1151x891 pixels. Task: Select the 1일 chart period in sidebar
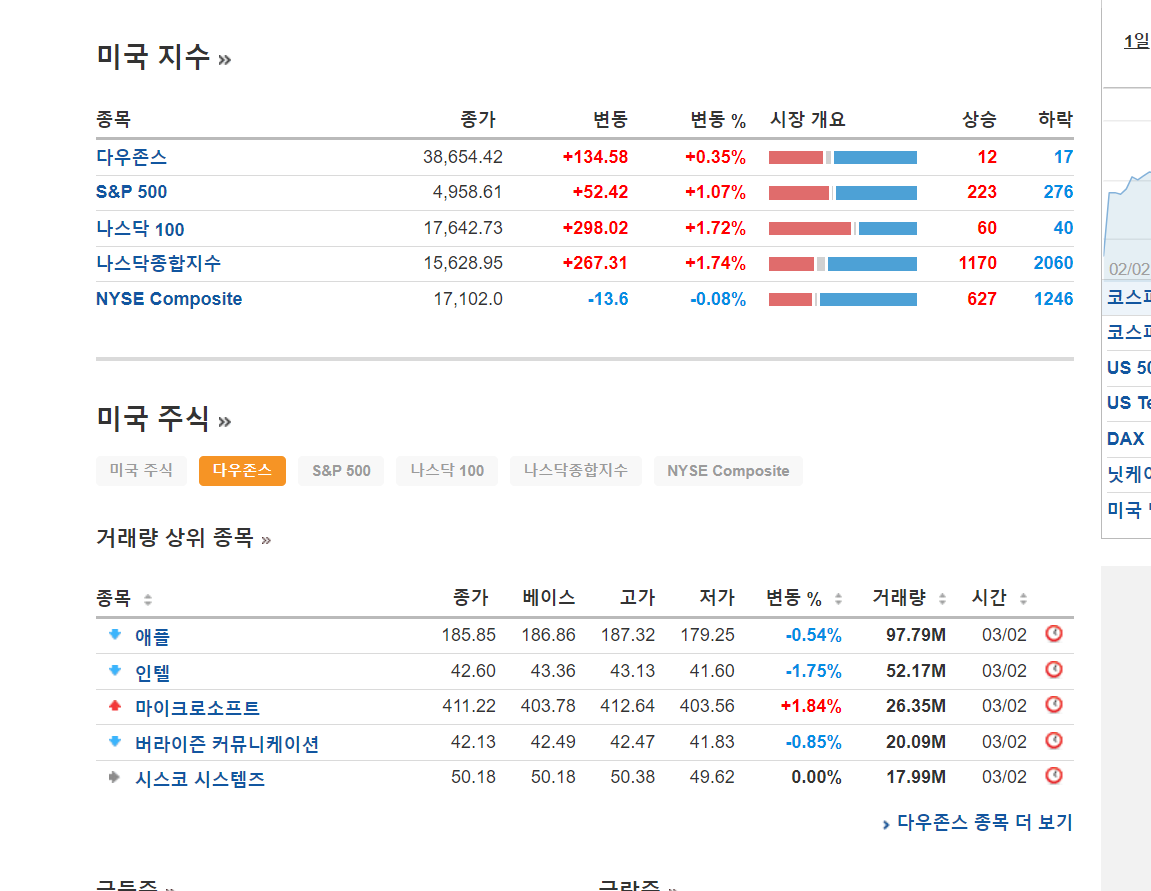coord(1136,41)
